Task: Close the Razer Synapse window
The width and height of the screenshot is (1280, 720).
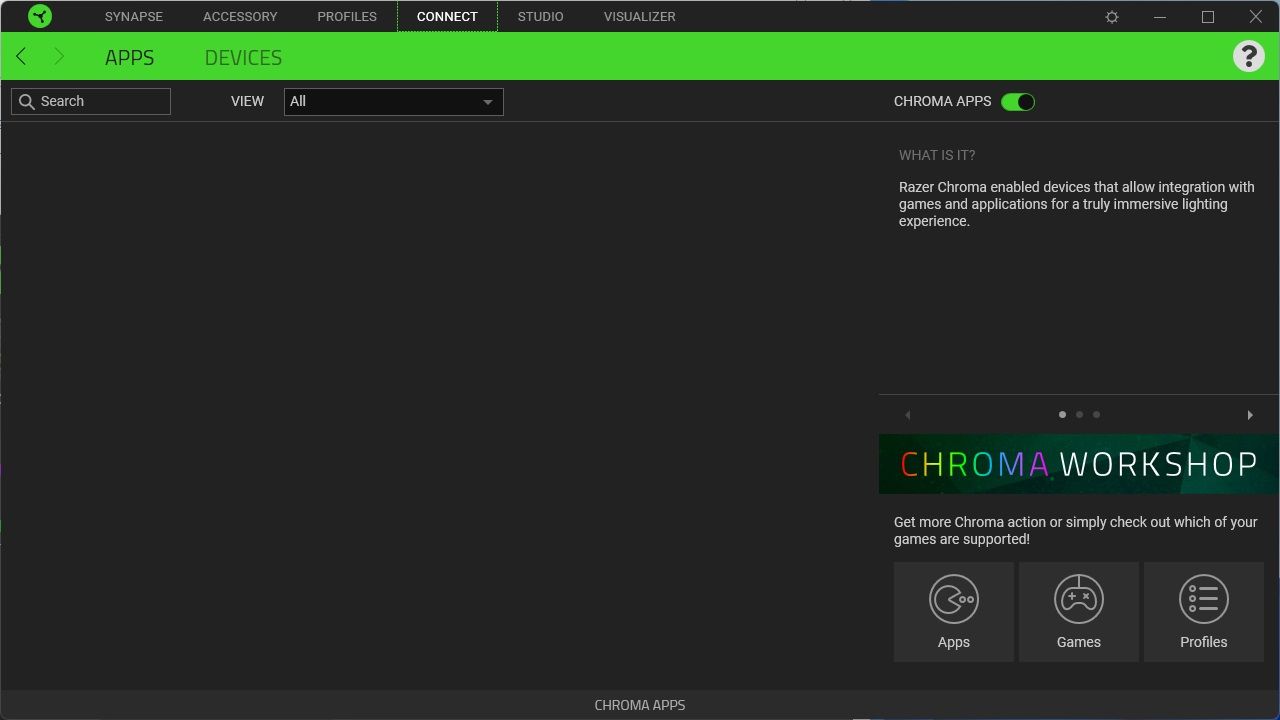Action: click(1256, 17)
